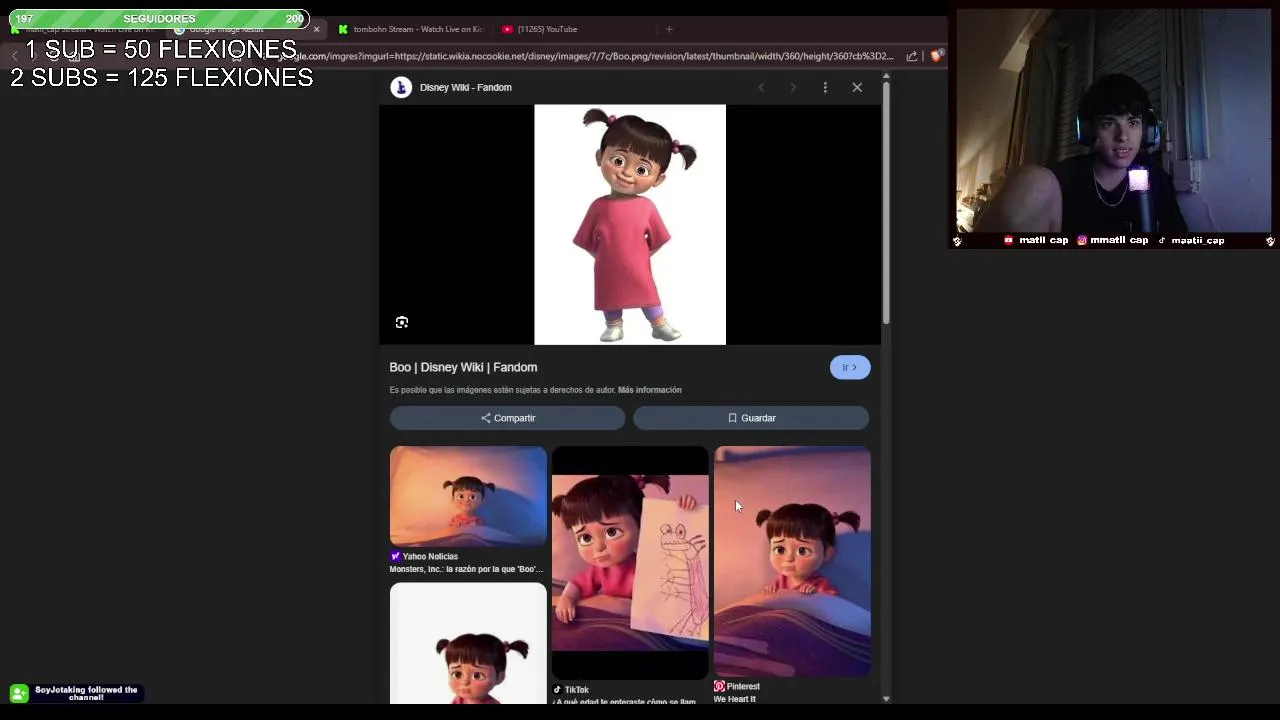The image size is (1280, 720).
Task: Open the sad Boo thumbnail on white background
Action: pos(468,644)
